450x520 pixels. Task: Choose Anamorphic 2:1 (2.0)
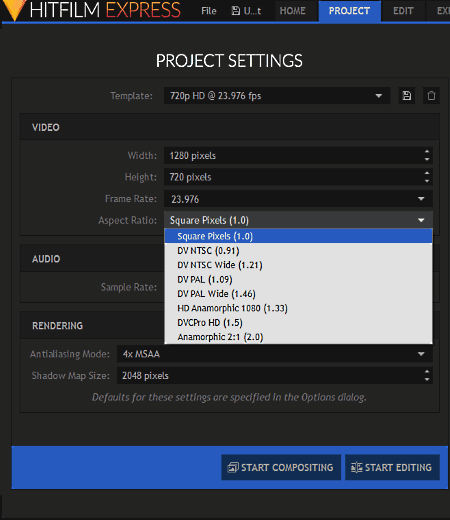(298, 337)
